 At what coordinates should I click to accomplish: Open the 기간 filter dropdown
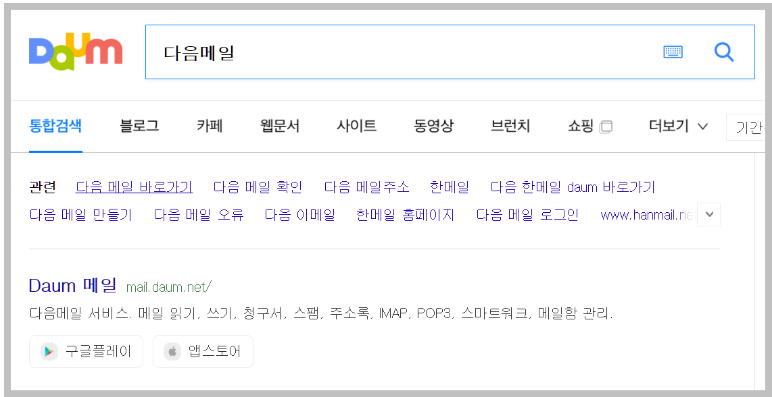coord(745,127)
